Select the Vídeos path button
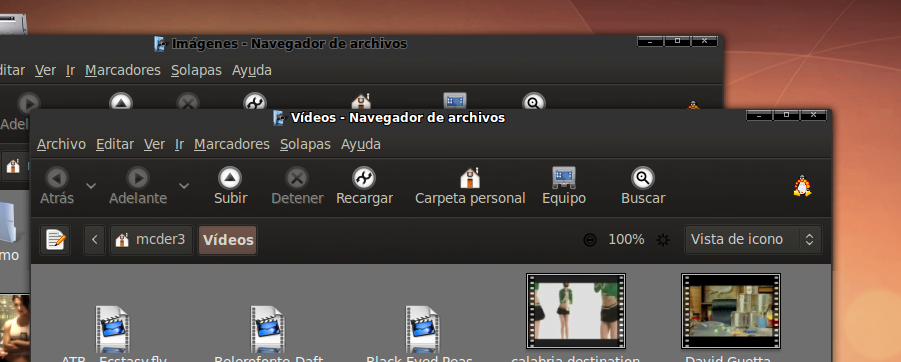 (228, 240)
